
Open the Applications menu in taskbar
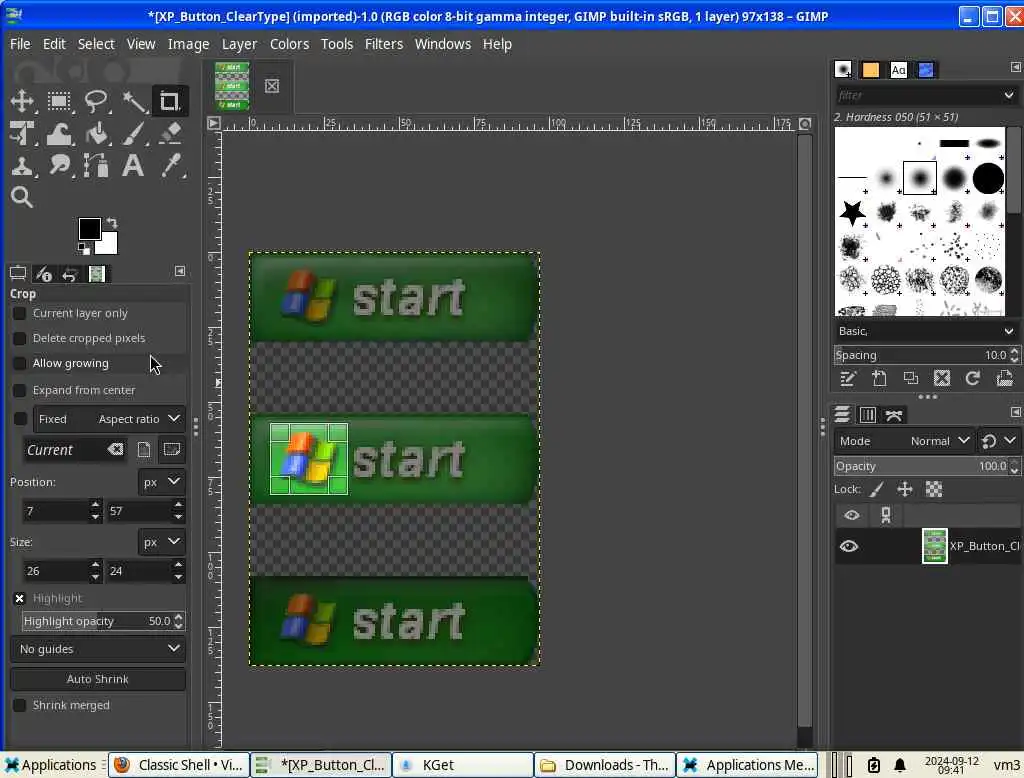point(51,765)
